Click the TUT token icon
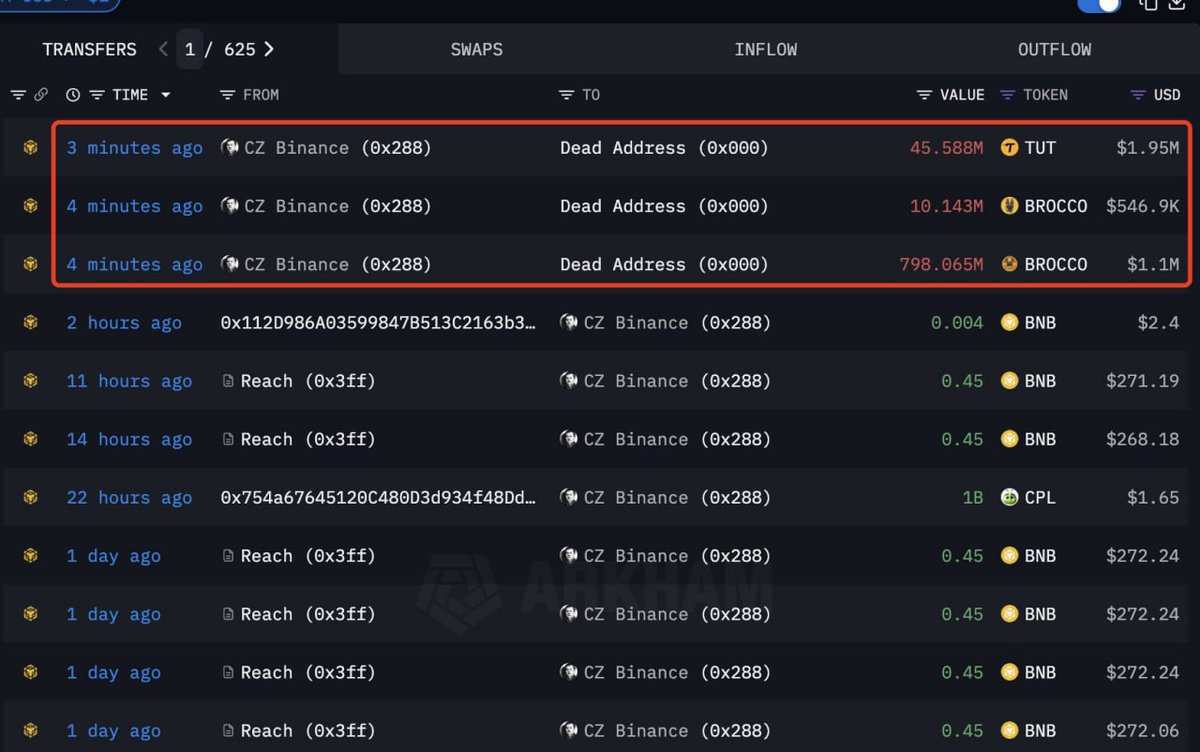Screen dimensions: 1200x752 click(x=1009, y=148)
